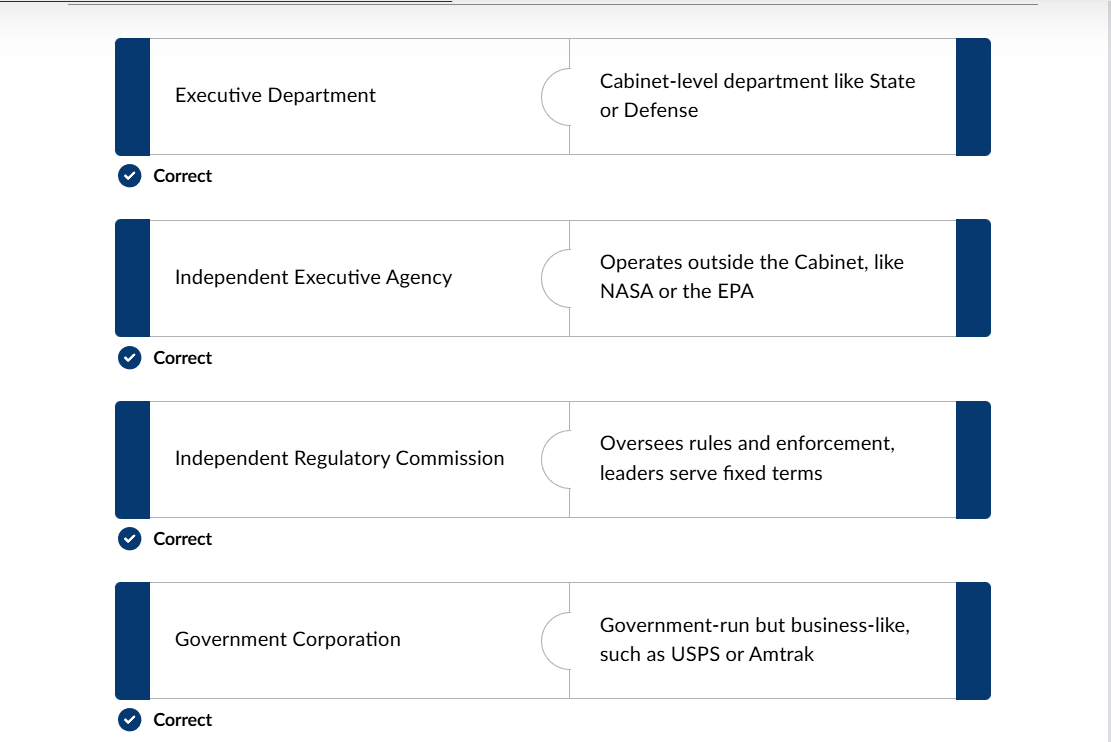1111x742 pixels.
Task: Select the Government Corporation term card
Action: [x=340, y=640]
